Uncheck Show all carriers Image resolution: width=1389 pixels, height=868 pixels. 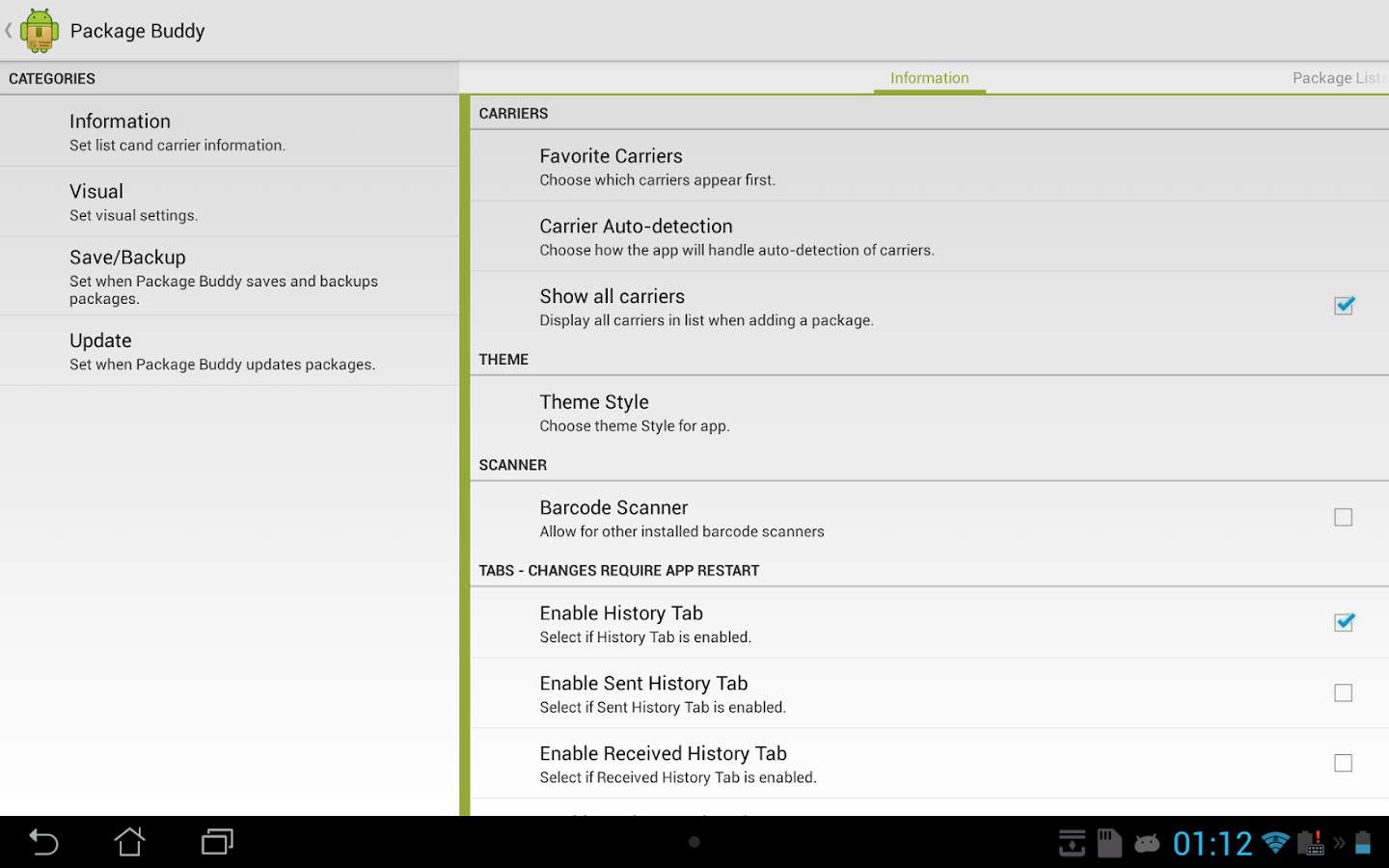coord(1344,305)
